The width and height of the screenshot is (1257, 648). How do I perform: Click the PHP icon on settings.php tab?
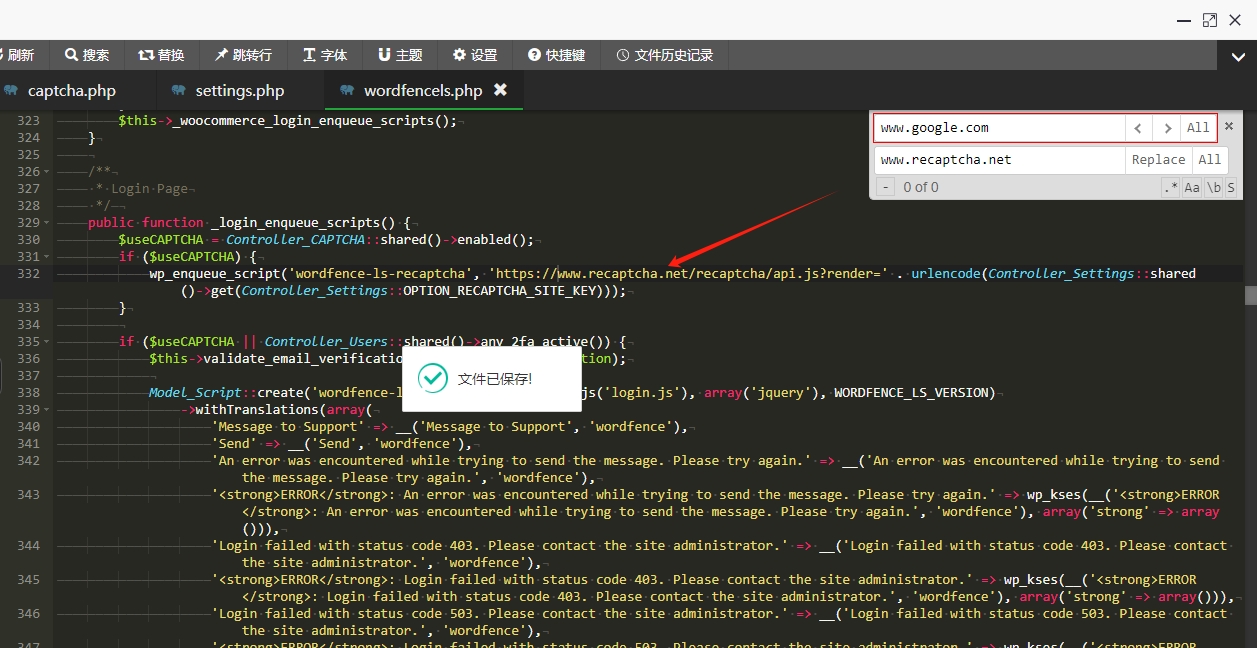[179, 90]
